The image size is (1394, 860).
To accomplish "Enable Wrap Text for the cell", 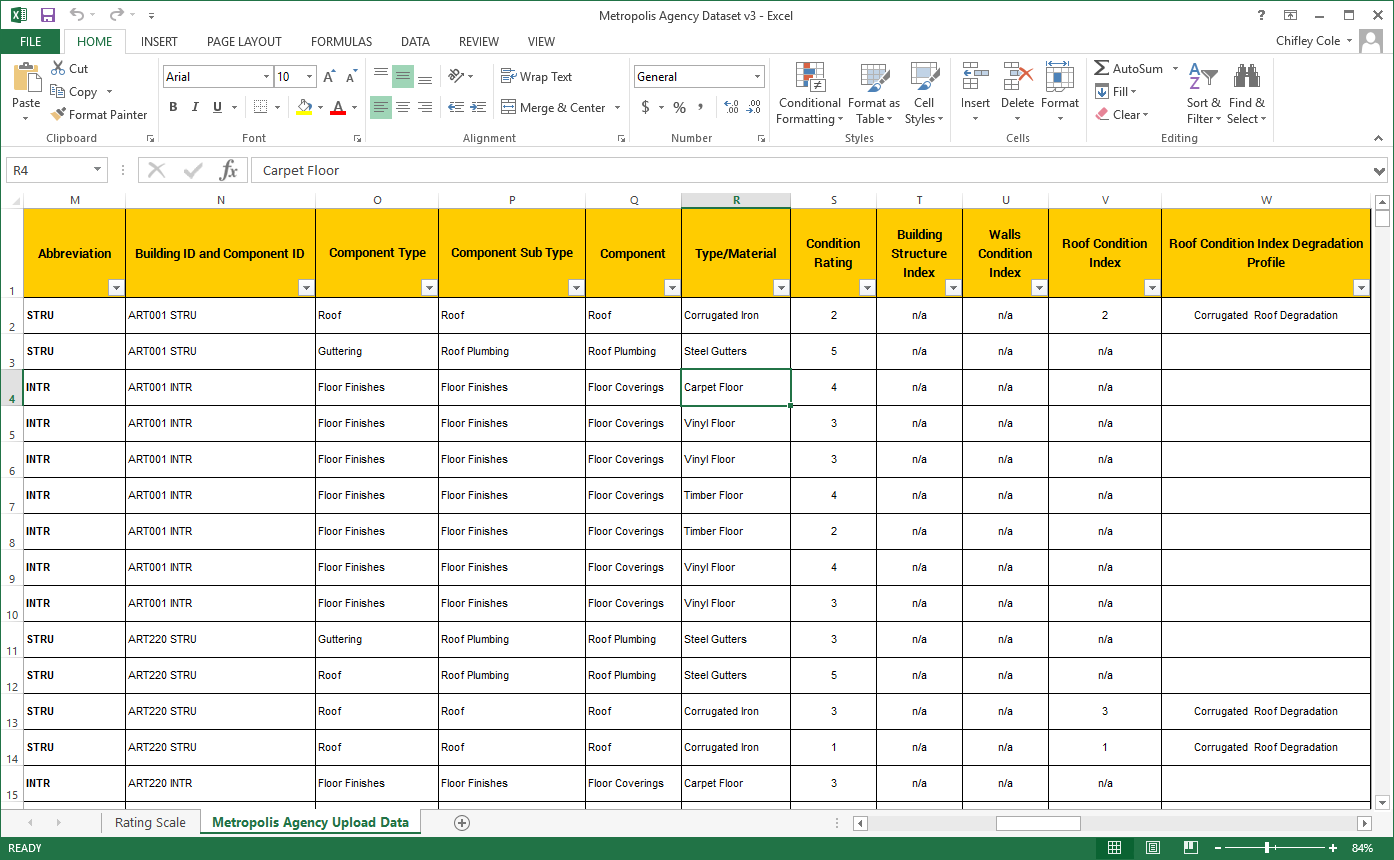I will (548, 76).
